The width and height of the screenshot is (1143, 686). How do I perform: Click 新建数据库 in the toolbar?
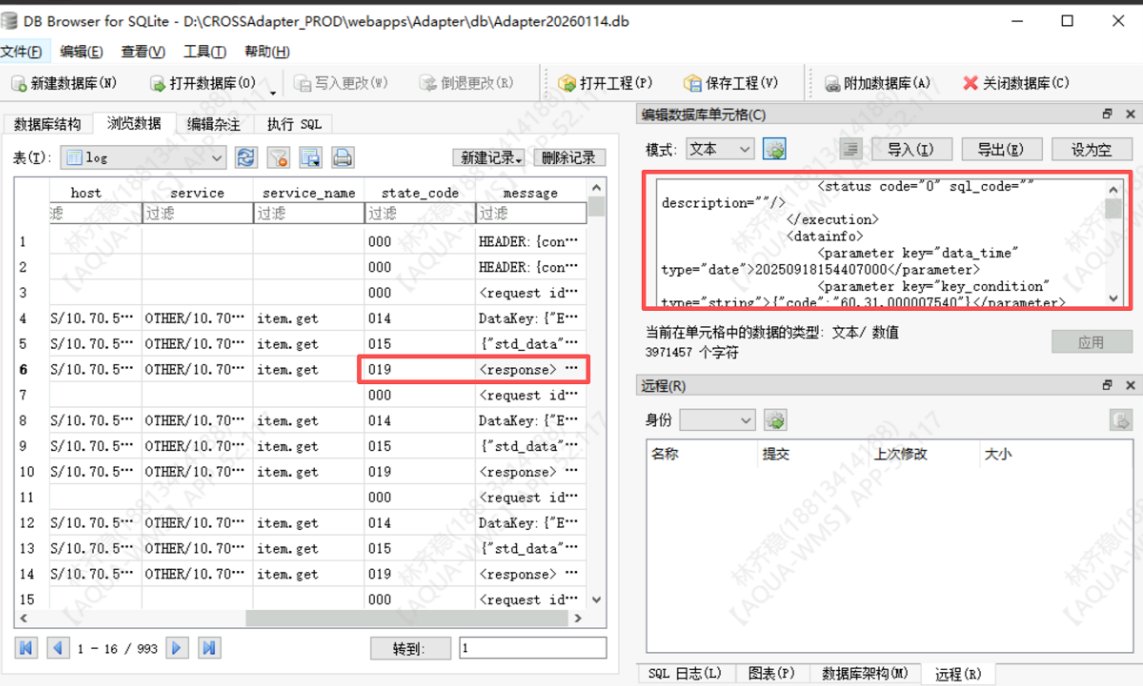coord(64,83)
